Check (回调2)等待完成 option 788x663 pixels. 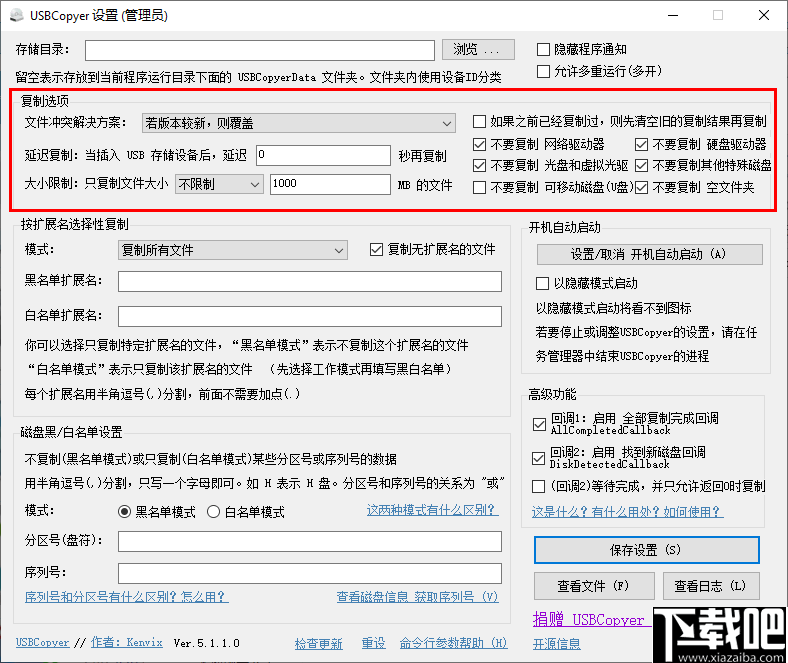click(x=539, y=487)
